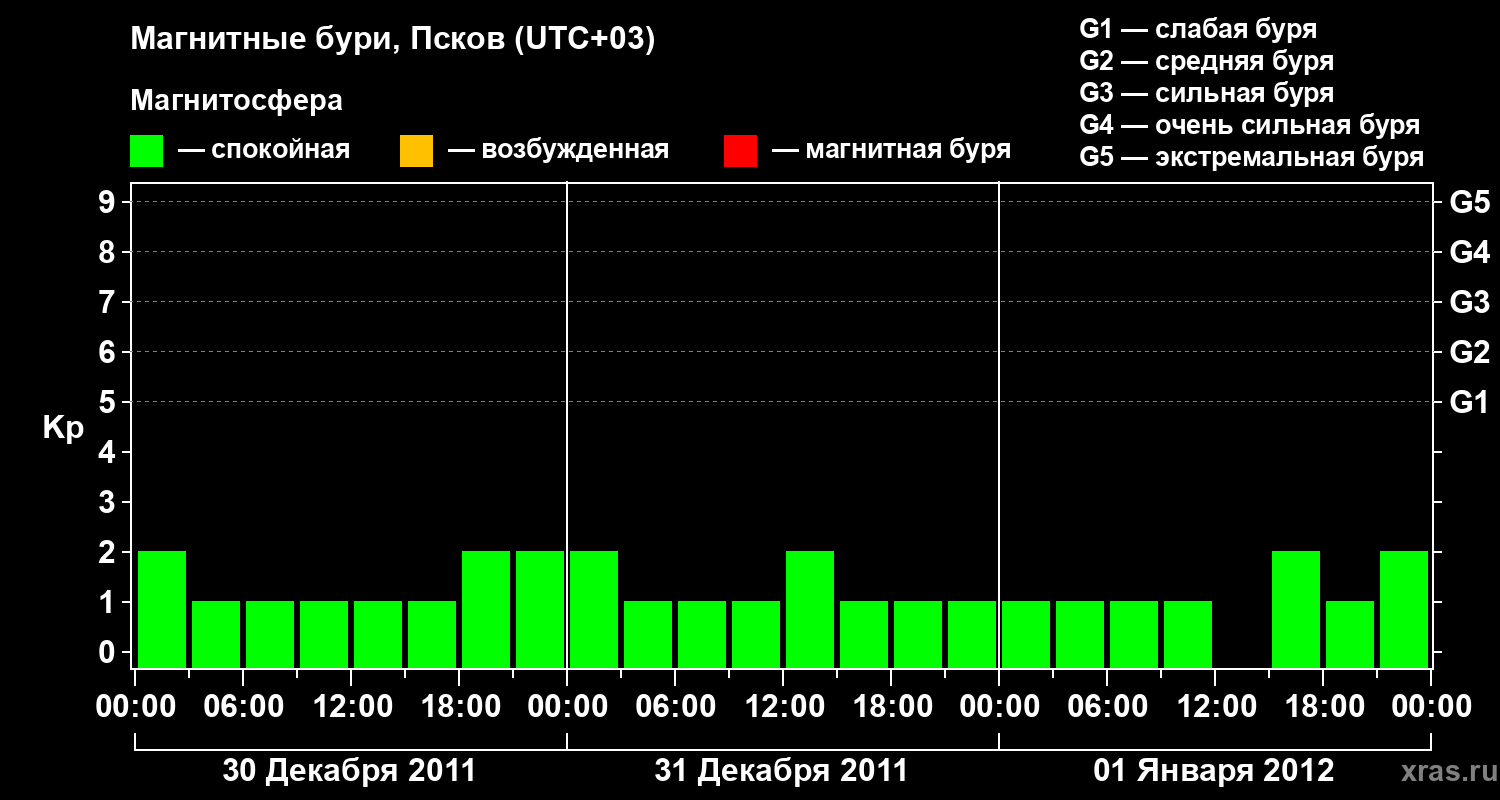Viewport: 1500px width, 800px height.
Task: Click the 21:00–24:00 bar on 30 December
Action: [540, 609]
